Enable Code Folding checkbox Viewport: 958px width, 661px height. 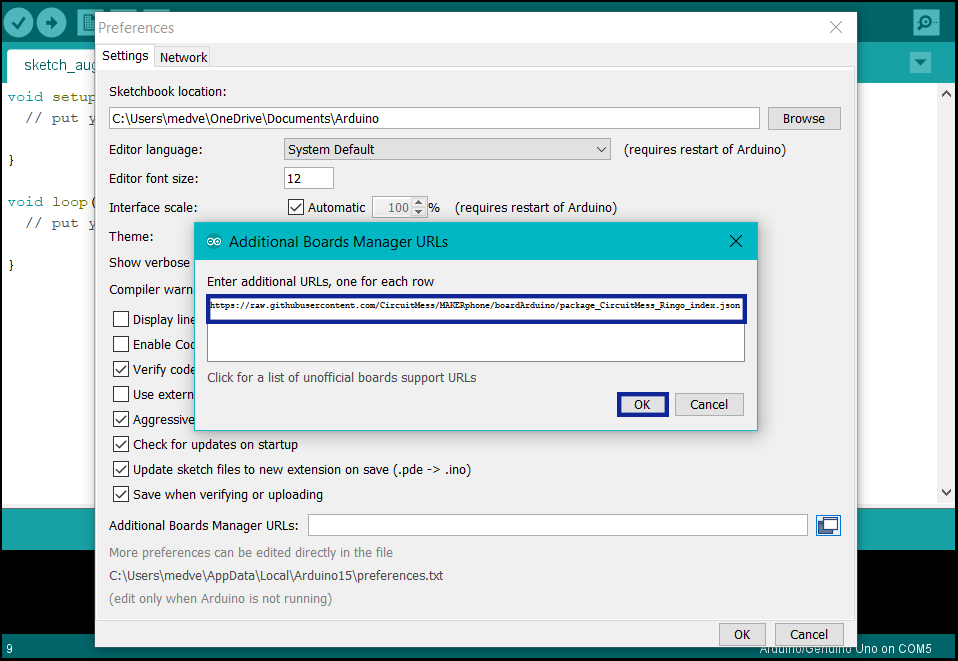pos(121,345)
